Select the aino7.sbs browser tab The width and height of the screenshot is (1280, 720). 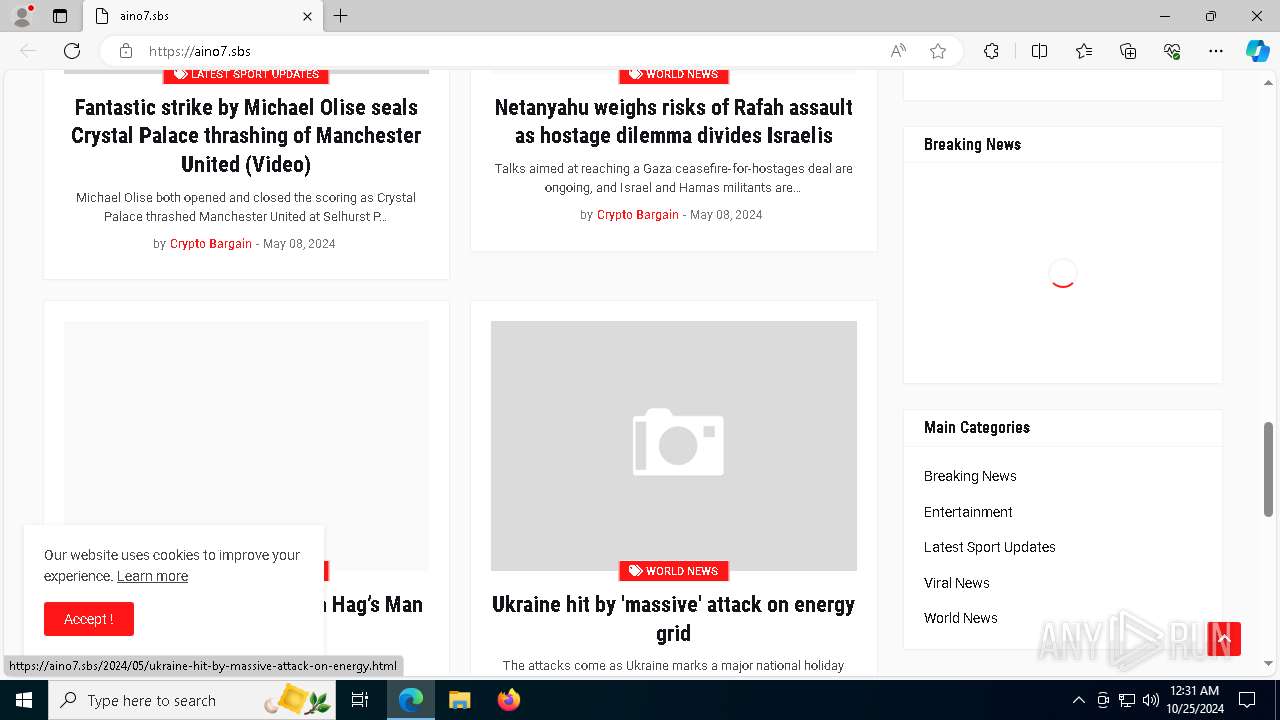point(205,16)
